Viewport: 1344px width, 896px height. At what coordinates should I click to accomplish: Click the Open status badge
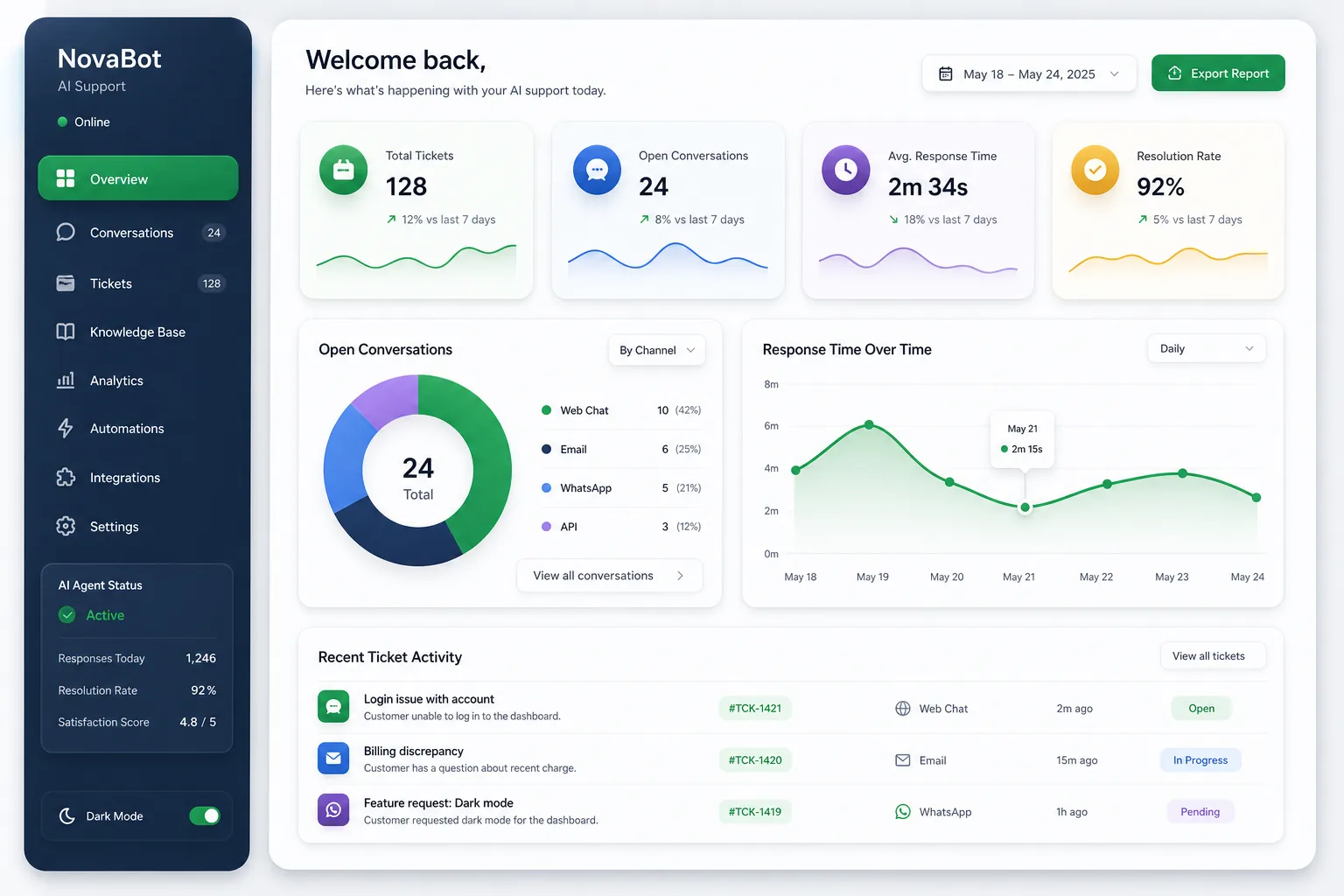(x=1200, y=709)
